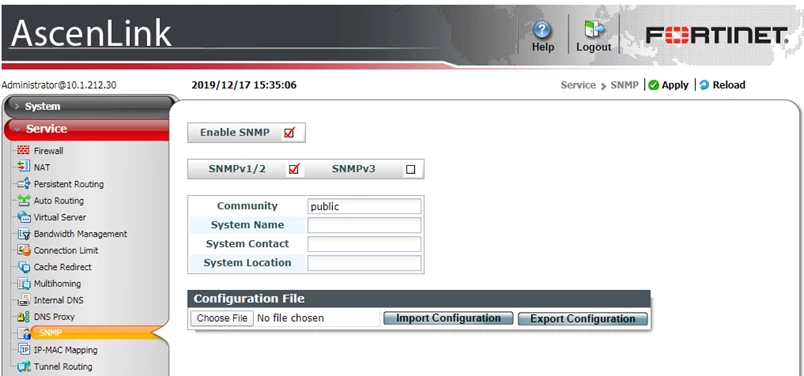Image resolution: width=804 pixels, height=376 pixels.
Task: Go to Persistent Routing
Action: [x=69, y=184]
